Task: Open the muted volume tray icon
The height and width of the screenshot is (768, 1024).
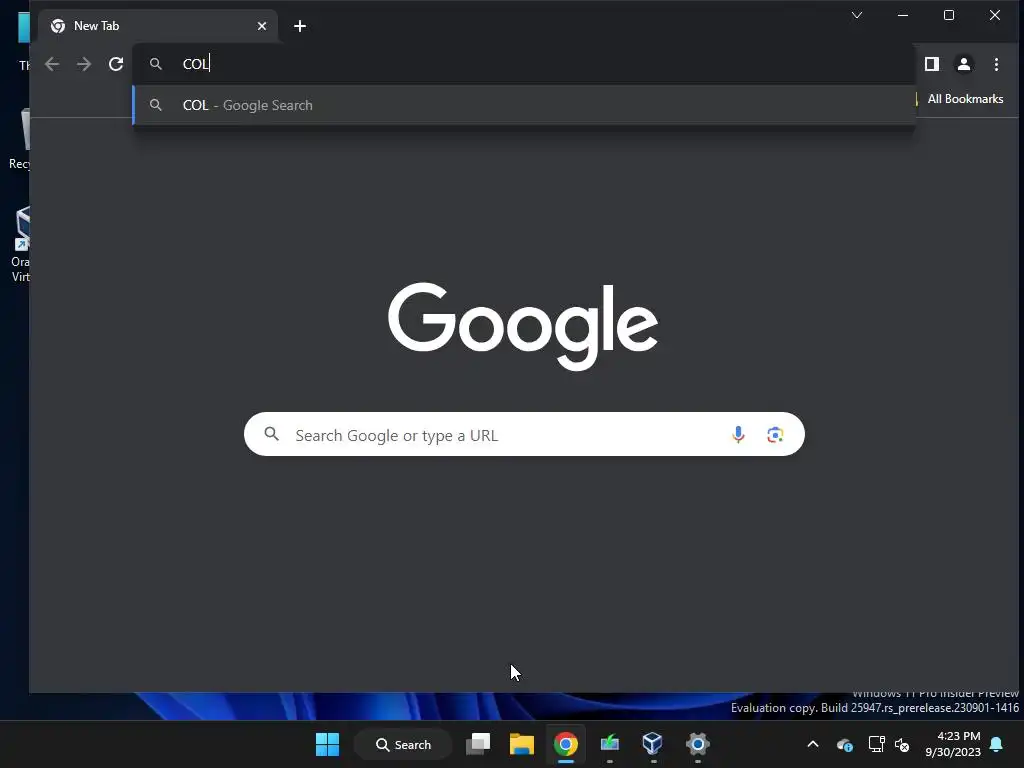Action: point(902,744)
